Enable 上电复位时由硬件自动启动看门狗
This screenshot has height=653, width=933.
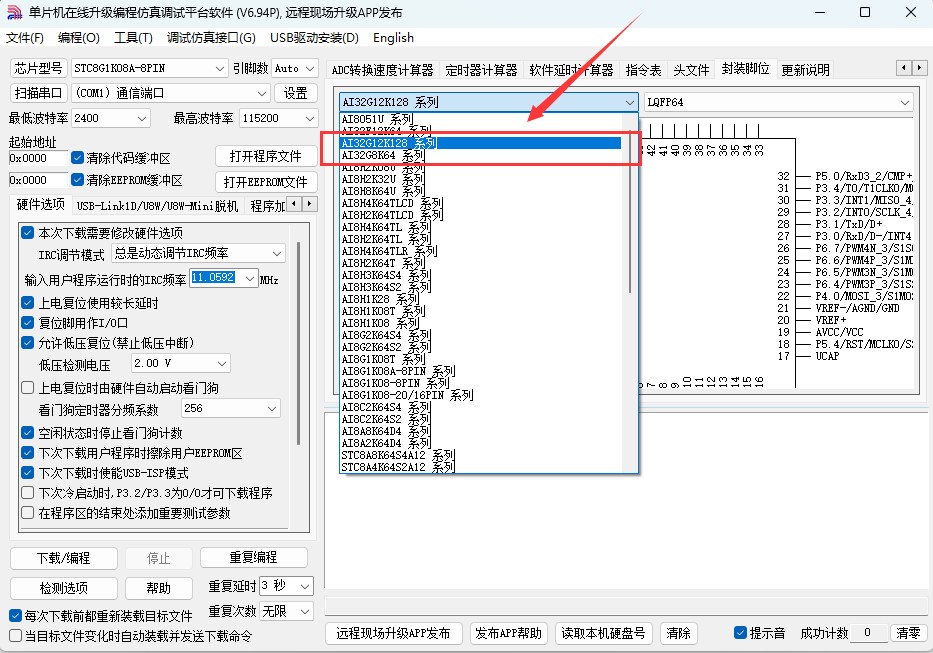(x=27, y=388)
